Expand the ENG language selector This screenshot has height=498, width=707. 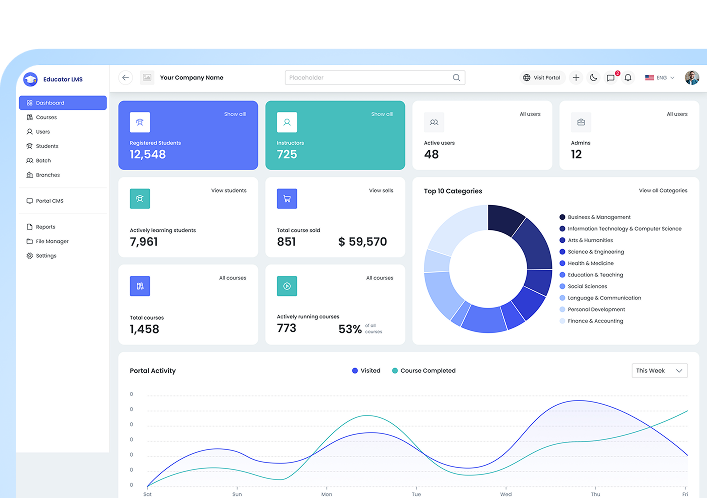(660, 78)
